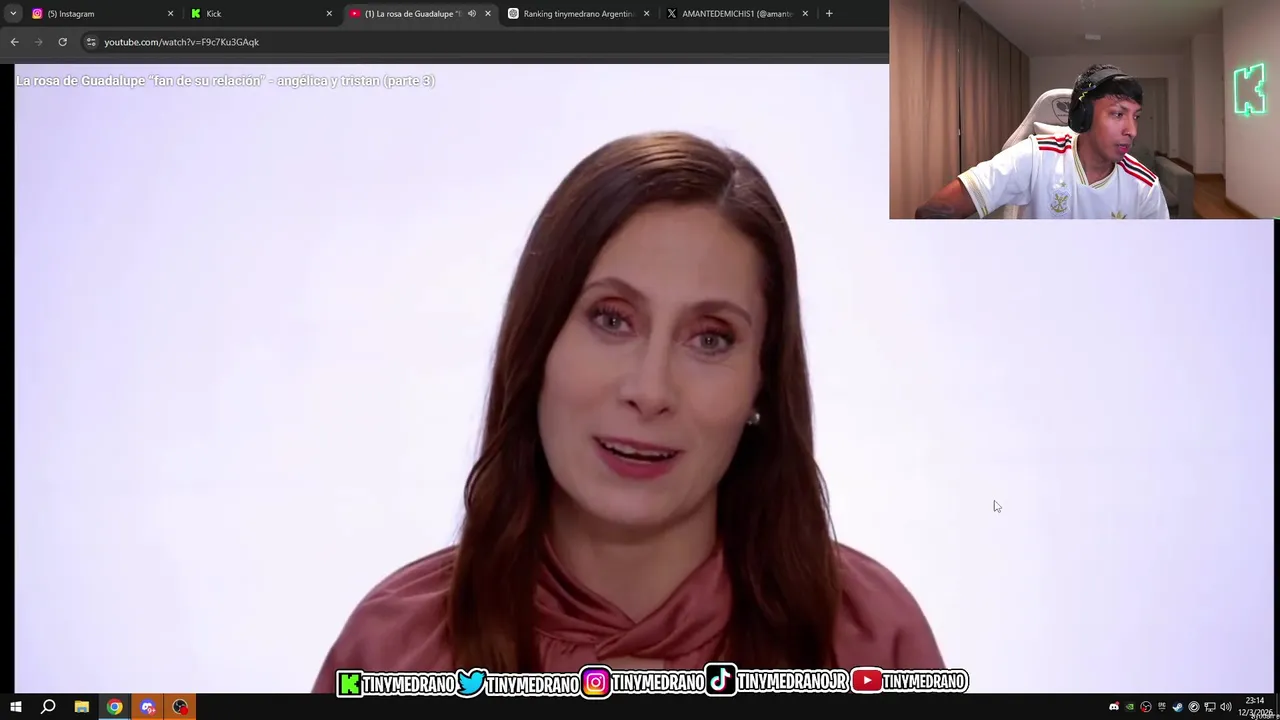Open the Windows Start menu
This screenshot has width=1280, height=720.
16,707
